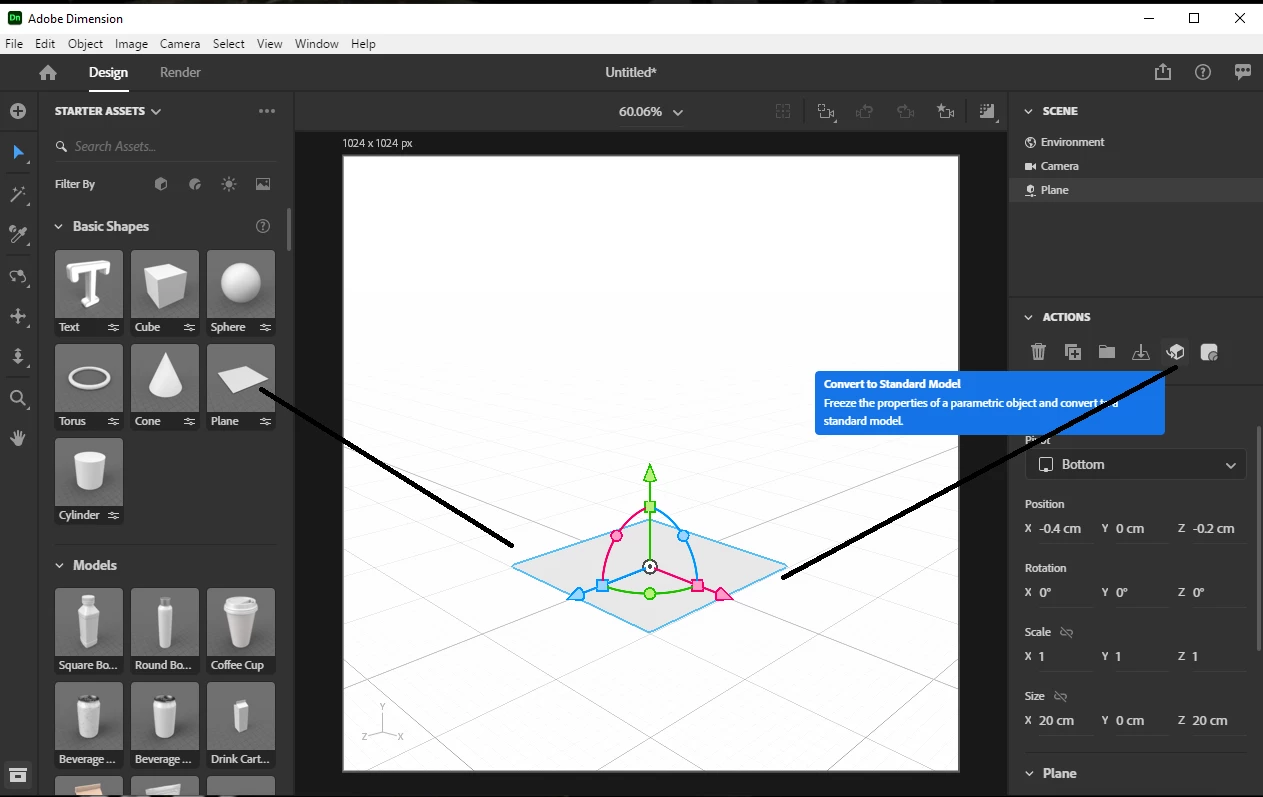1263x797 pixels.
Task: Switch to the Design tab
Action: (108, 72)
